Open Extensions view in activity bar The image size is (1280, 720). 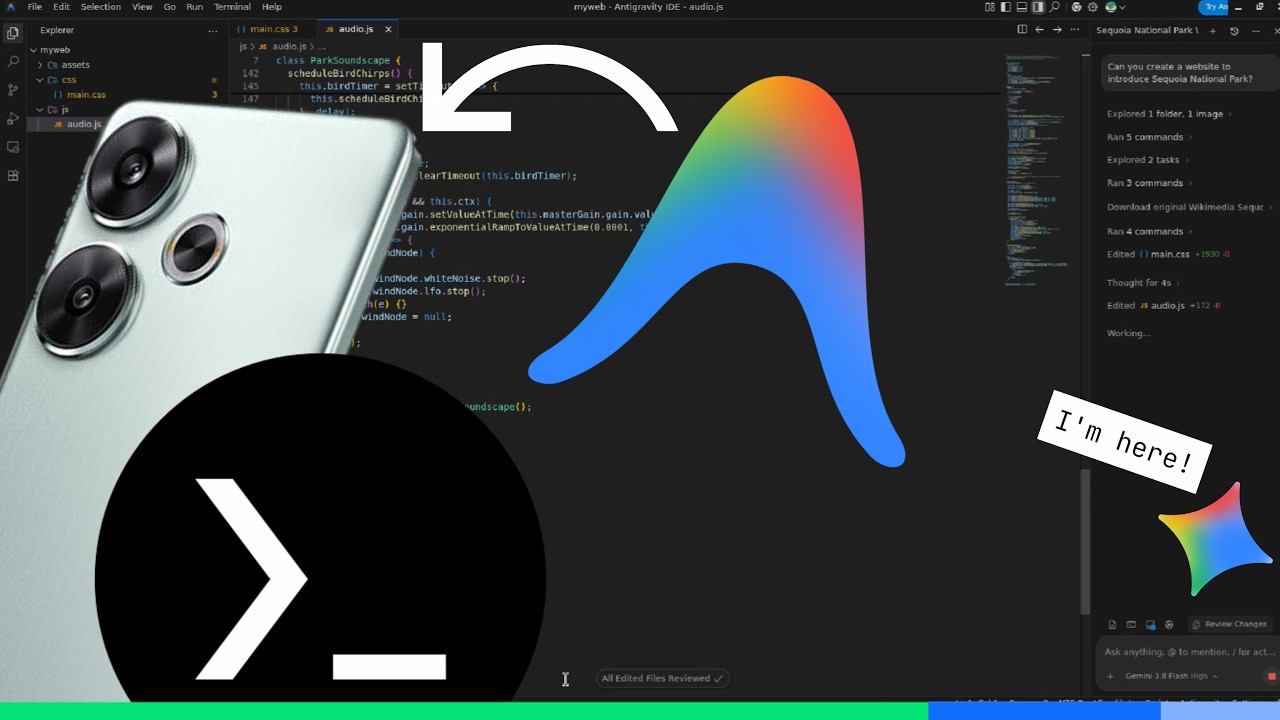[13, 176]
